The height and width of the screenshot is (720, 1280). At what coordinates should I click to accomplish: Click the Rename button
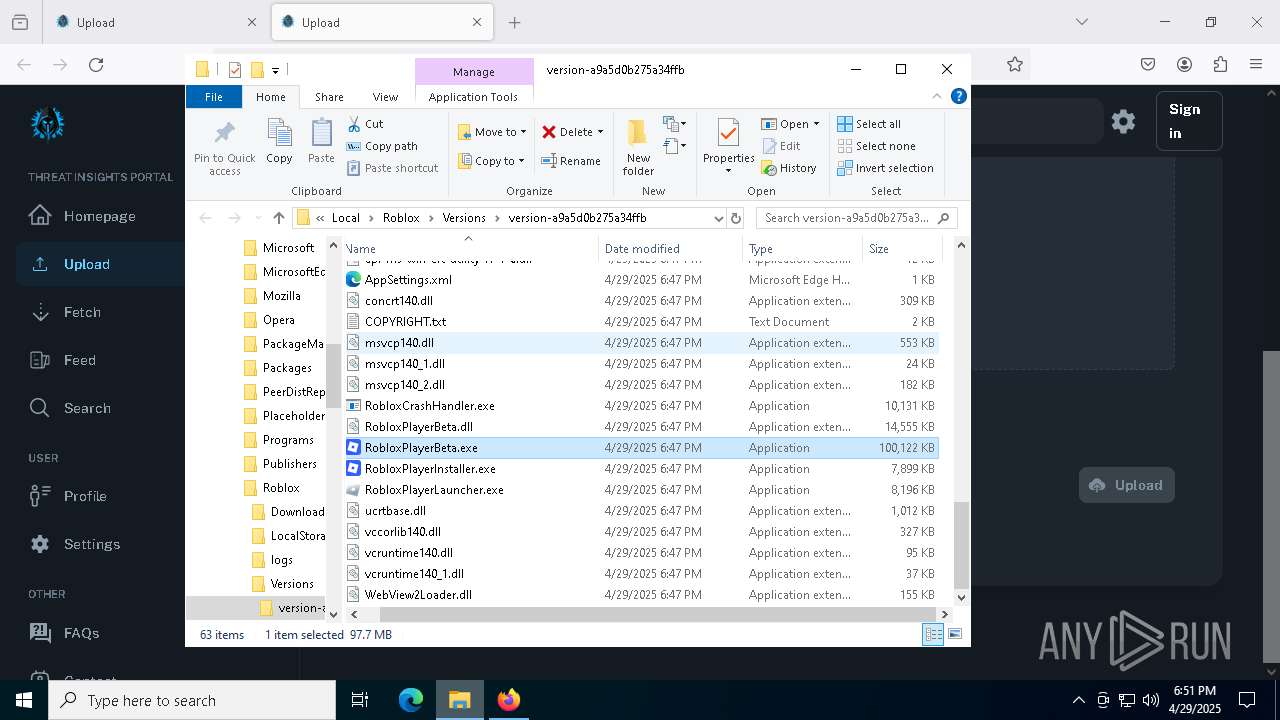[x=571, y=161]
